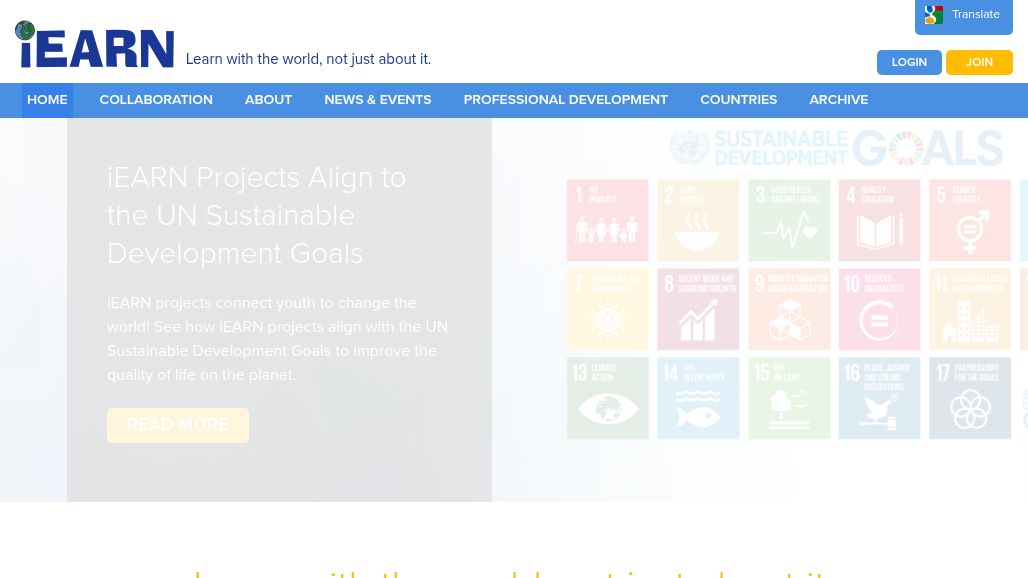The height and width of the screenshot is (578, 1028).
Task: Click the Peace and Justice goal 16 dove icon
Action: tap(879, 411)
